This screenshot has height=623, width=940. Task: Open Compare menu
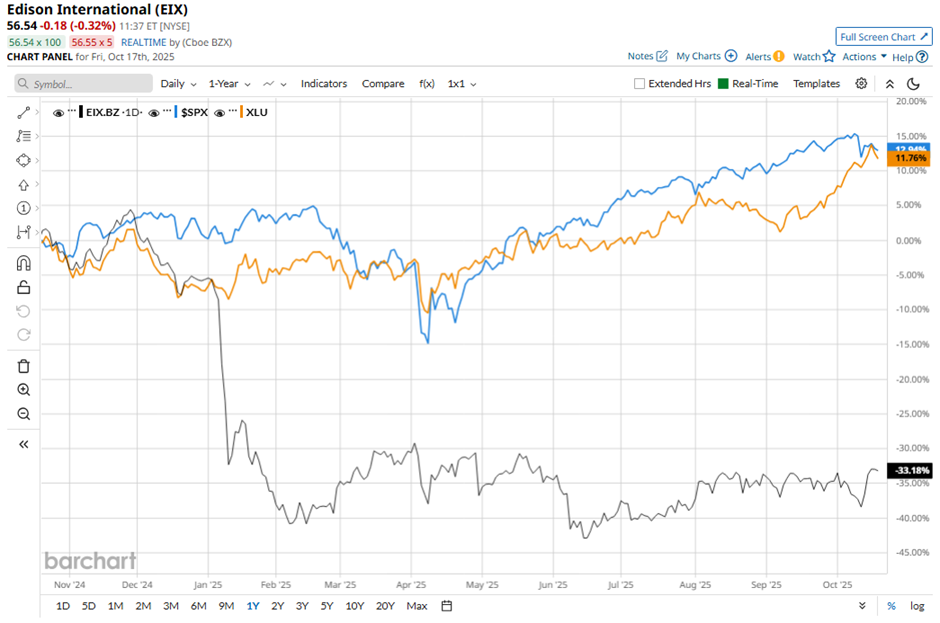(383, 84)
